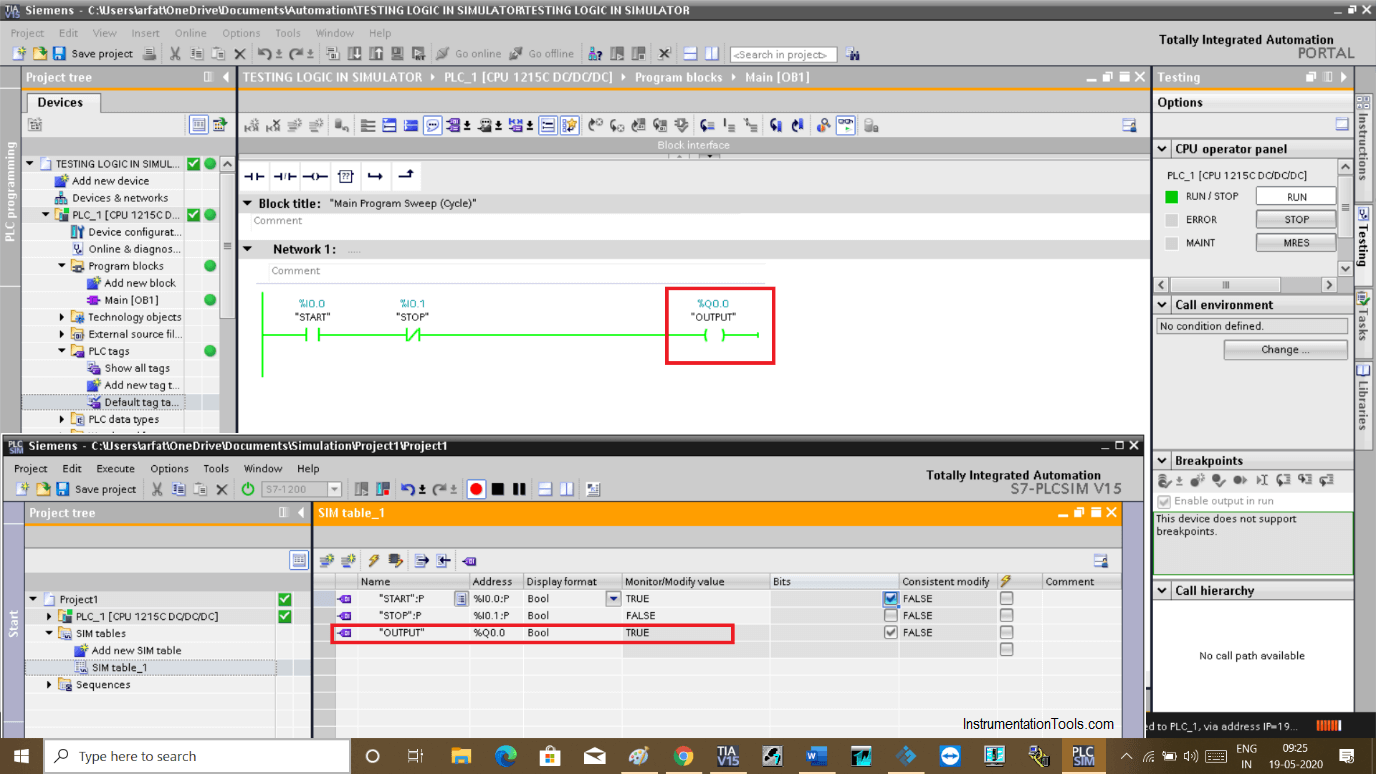Click the Windows taskbar search box
This screenshot has height=774, width=1376.
tap(196, 756)
